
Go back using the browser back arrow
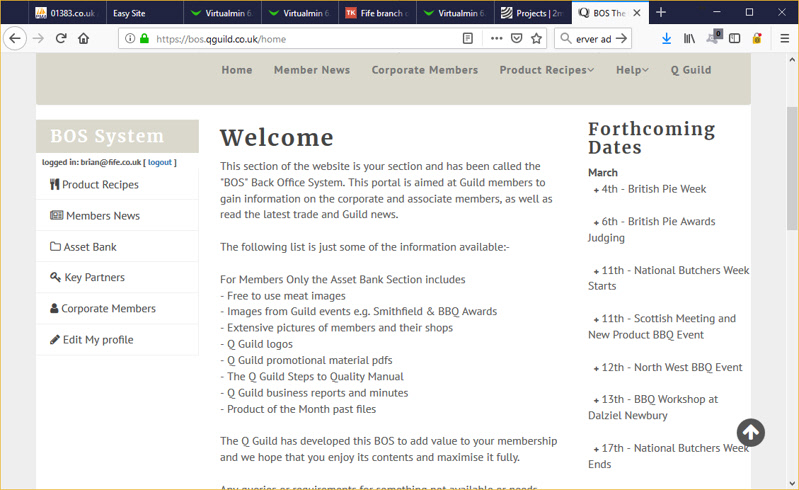tap(15, 39)
